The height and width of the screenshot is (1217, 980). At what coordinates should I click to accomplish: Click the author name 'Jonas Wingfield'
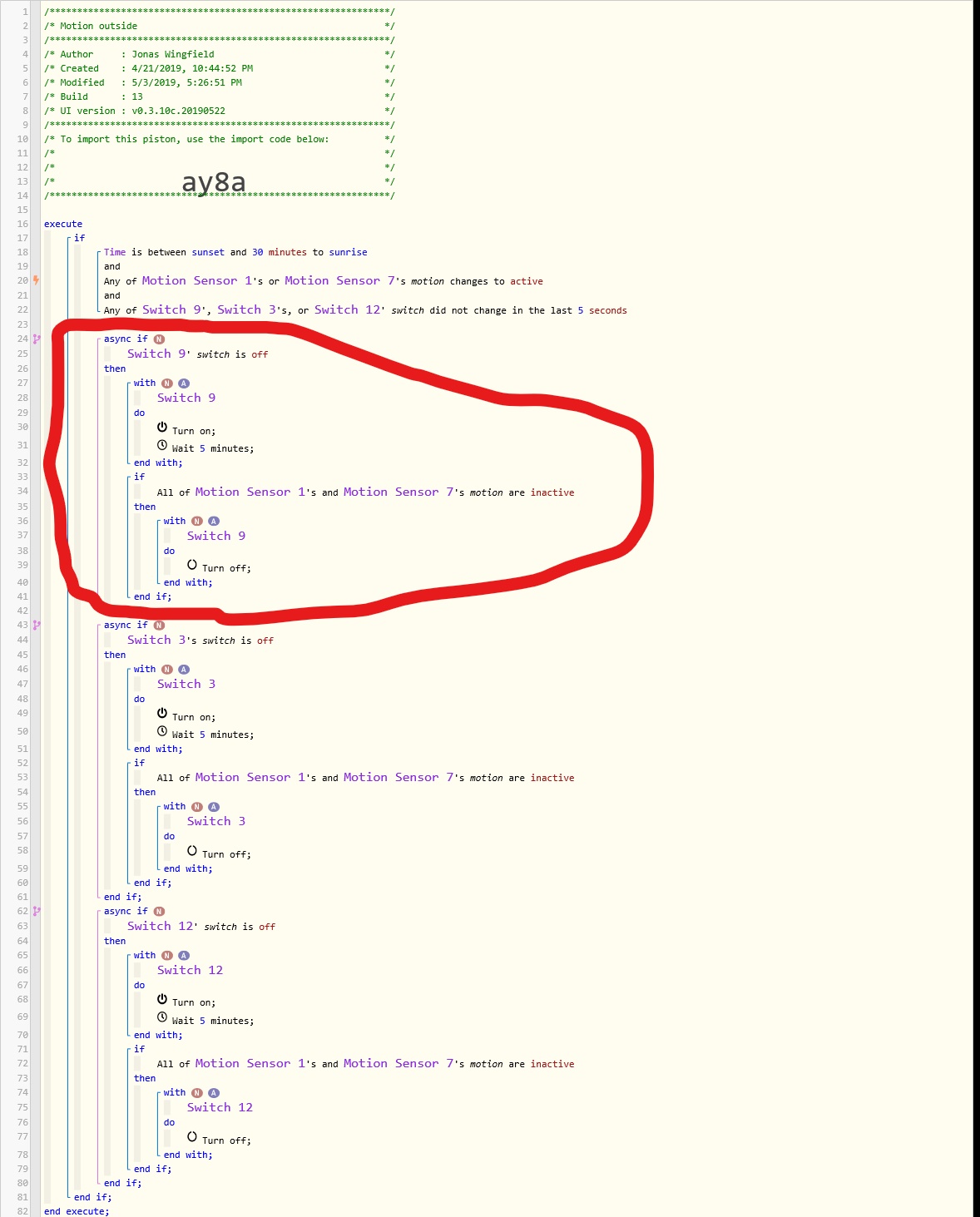173,54
